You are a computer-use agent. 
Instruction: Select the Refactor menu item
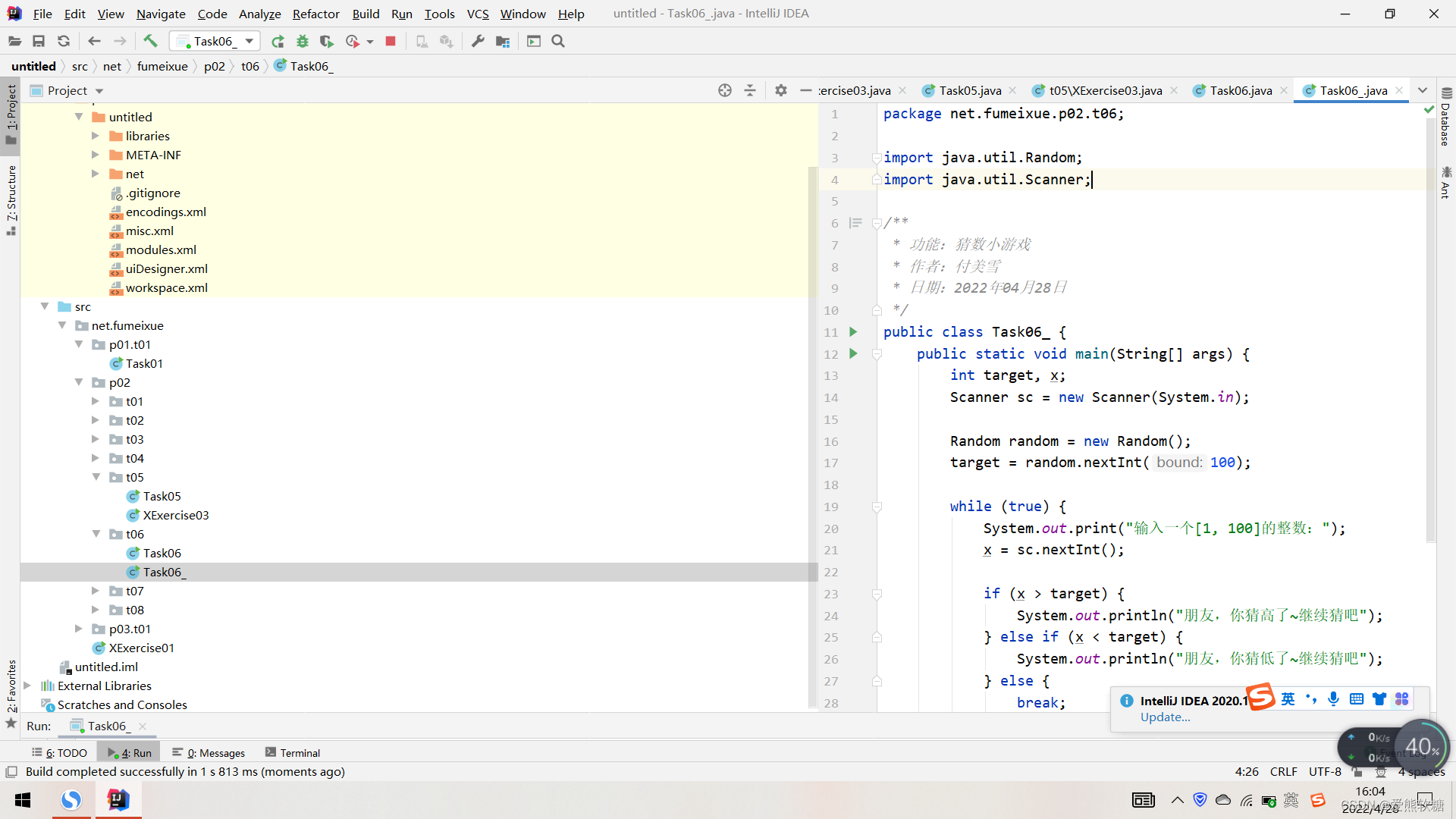tap(315, 13)
